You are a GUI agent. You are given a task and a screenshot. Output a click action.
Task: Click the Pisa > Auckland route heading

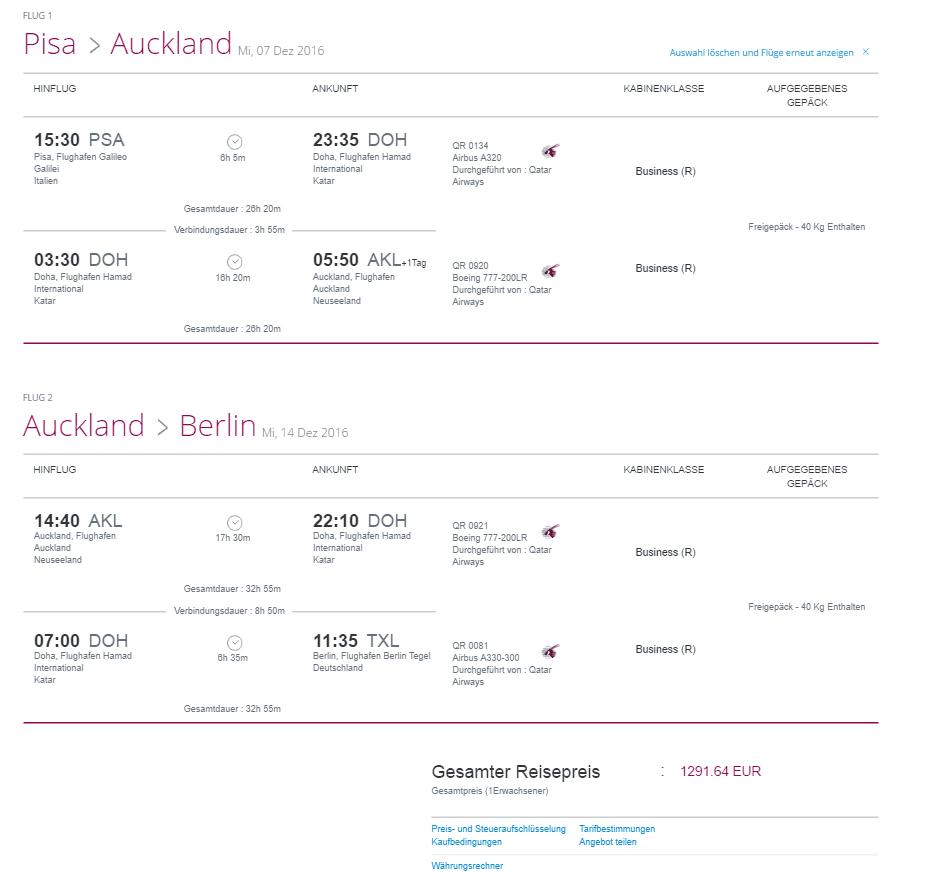click(127, 43)
